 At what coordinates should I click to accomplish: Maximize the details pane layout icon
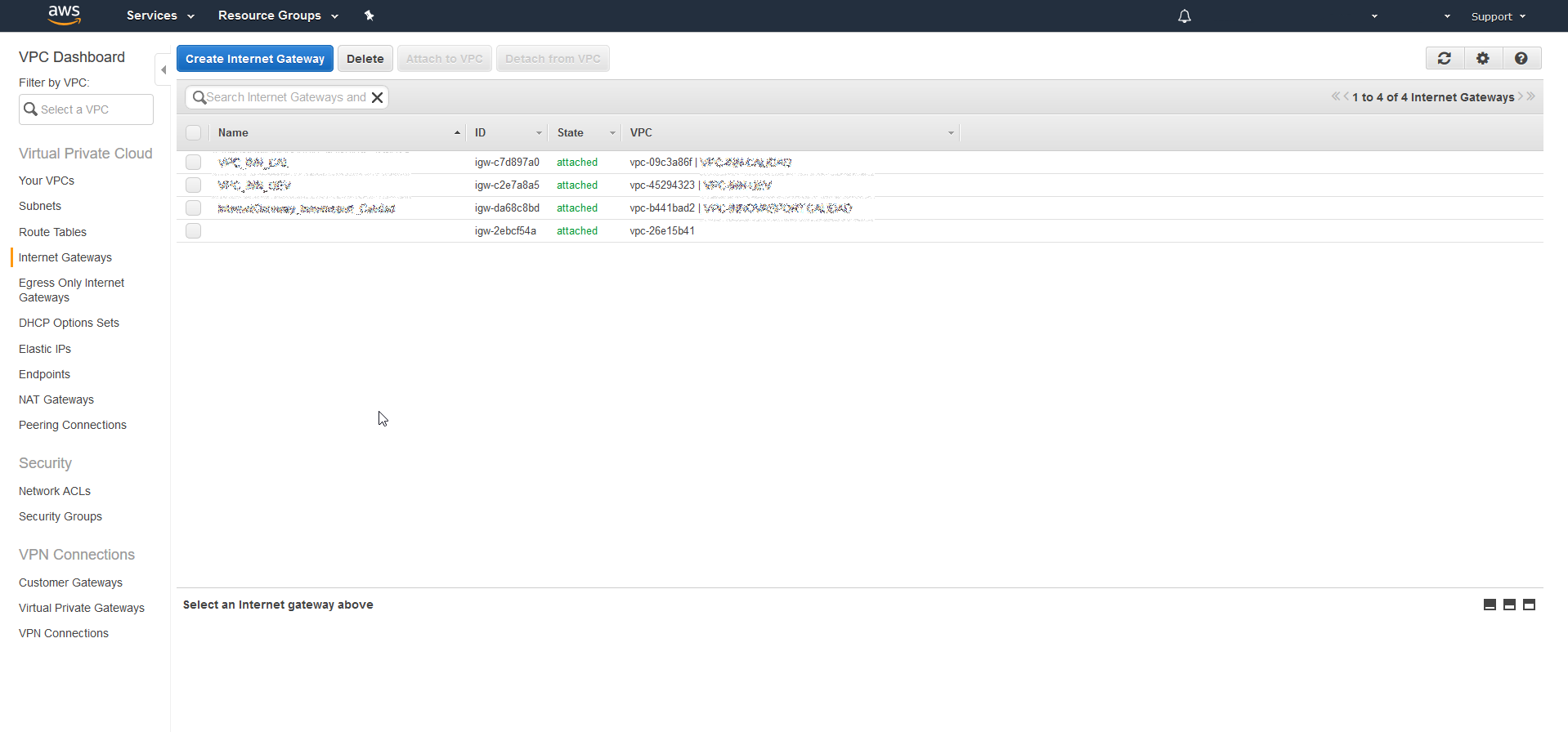click(1529, 605)
